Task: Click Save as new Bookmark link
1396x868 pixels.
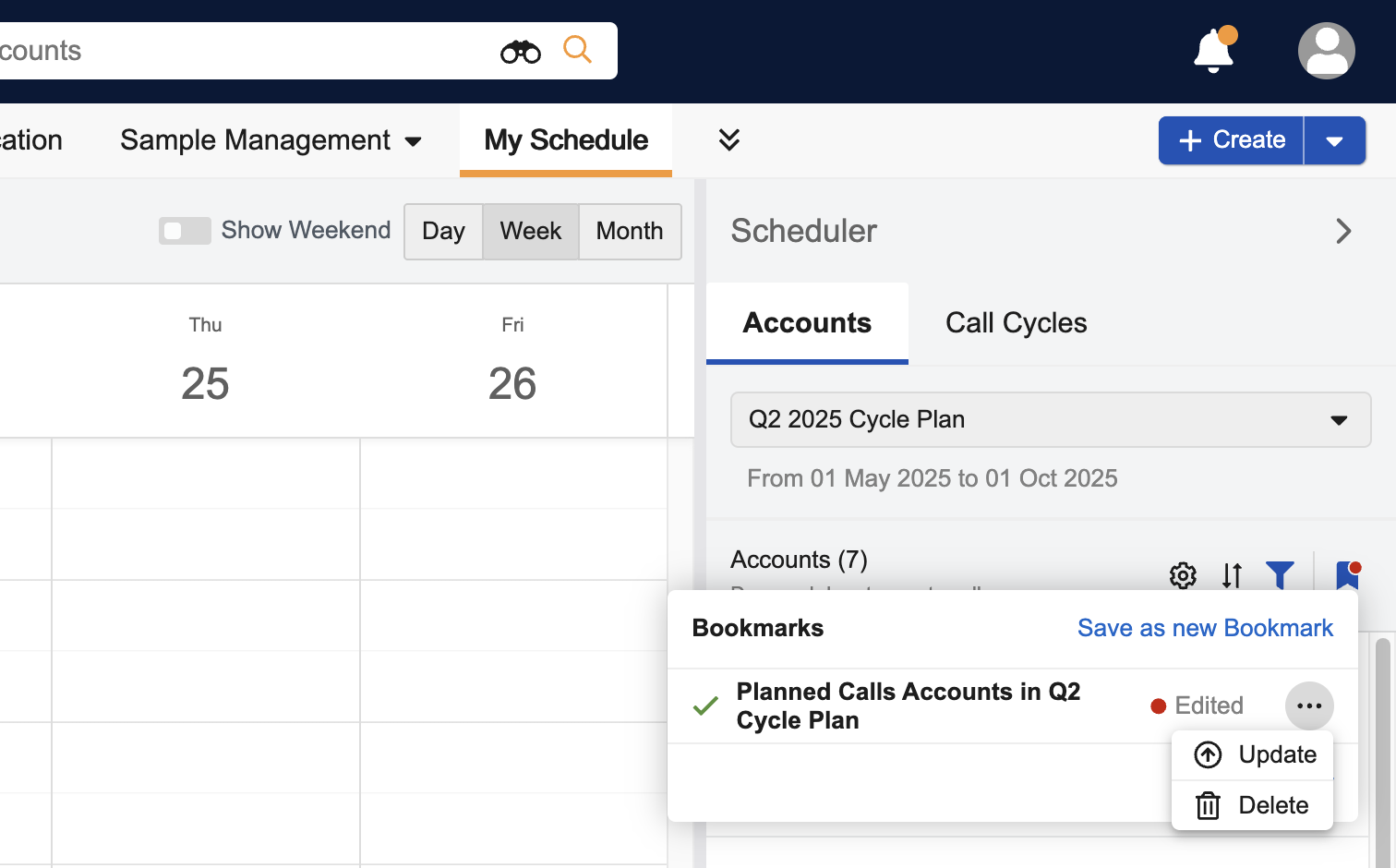Action: (x=1205, y=628)
